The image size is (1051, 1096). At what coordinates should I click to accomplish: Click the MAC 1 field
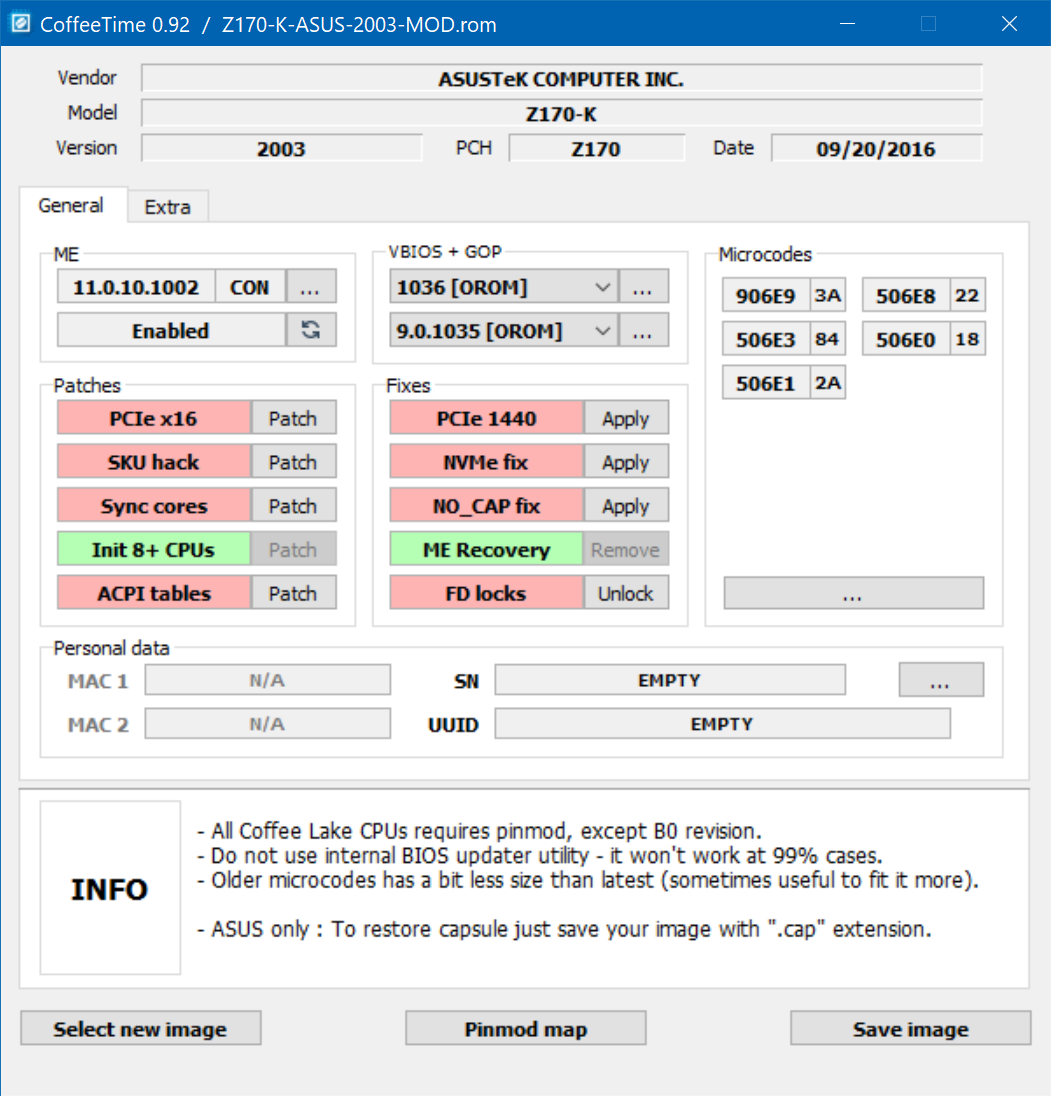pyautogui.click(x=268, y=679)
